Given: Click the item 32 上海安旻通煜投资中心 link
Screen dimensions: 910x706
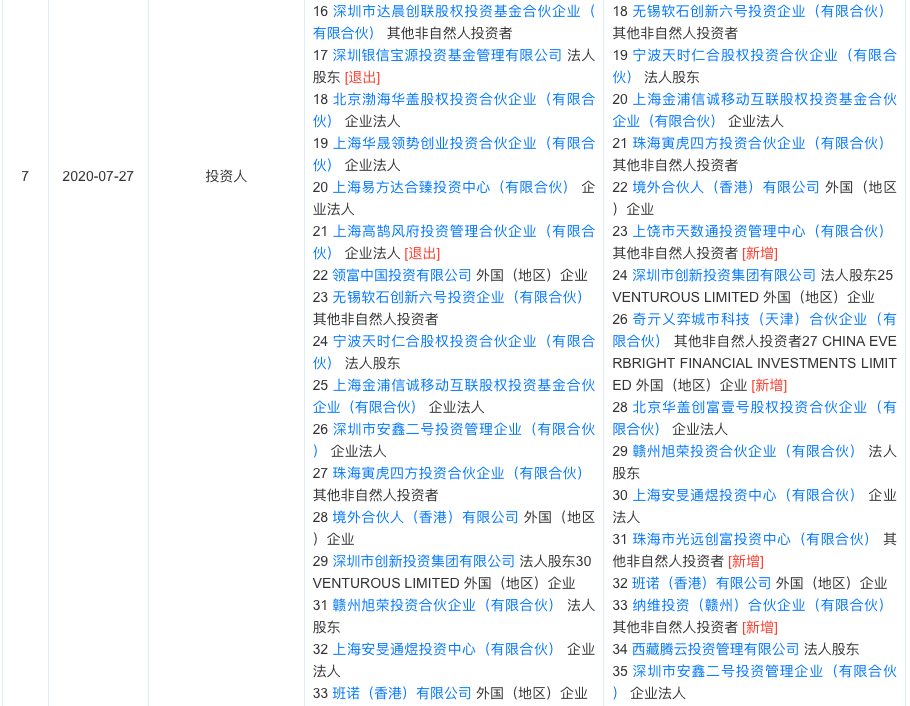Looking at the screenshot, I should tap(444, 650).
